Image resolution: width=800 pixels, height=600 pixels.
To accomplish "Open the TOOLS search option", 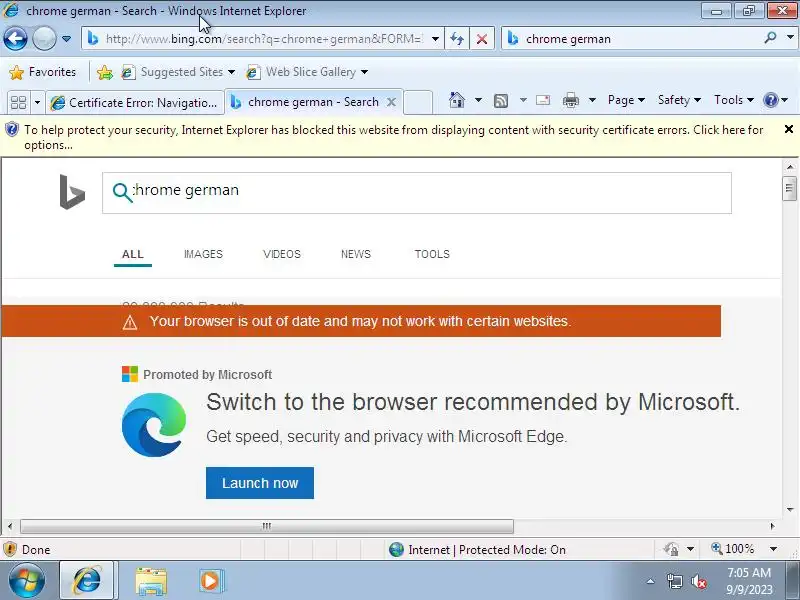I will point(432,254).
